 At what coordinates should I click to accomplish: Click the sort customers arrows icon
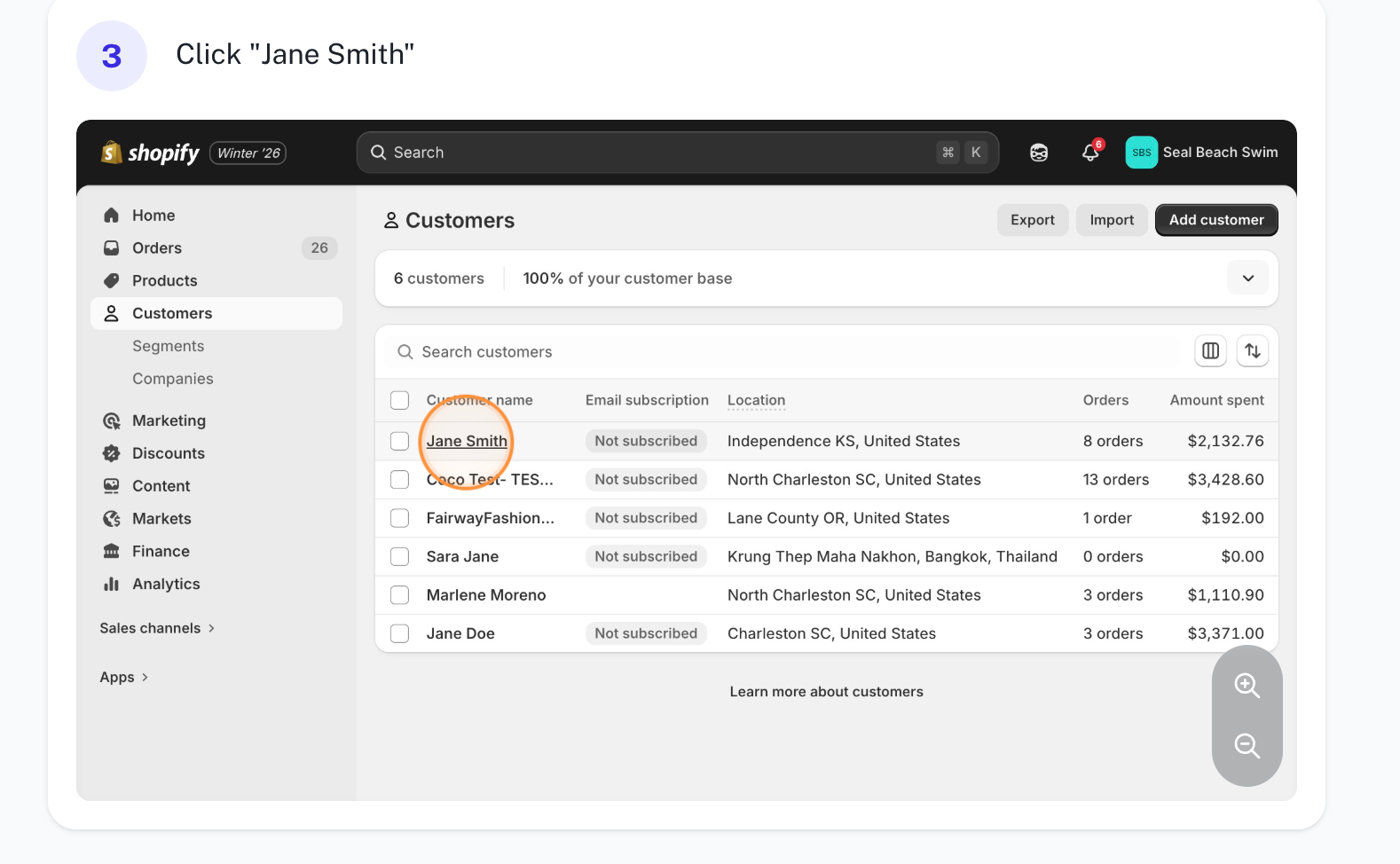(x=1252, y=351)
